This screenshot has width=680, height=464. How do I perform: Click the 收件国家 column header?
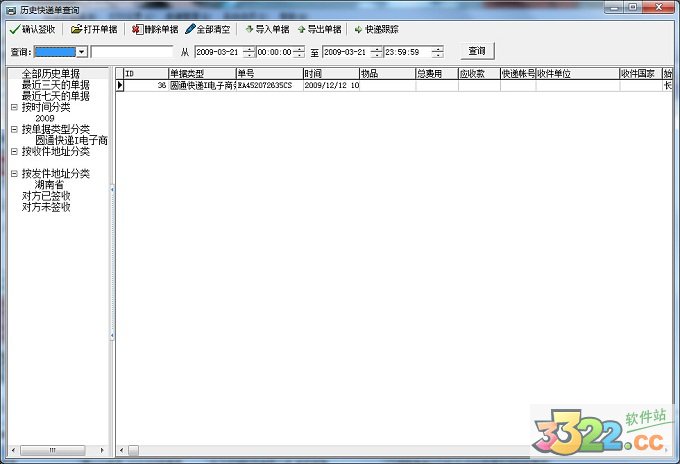(x=641, y=74)
